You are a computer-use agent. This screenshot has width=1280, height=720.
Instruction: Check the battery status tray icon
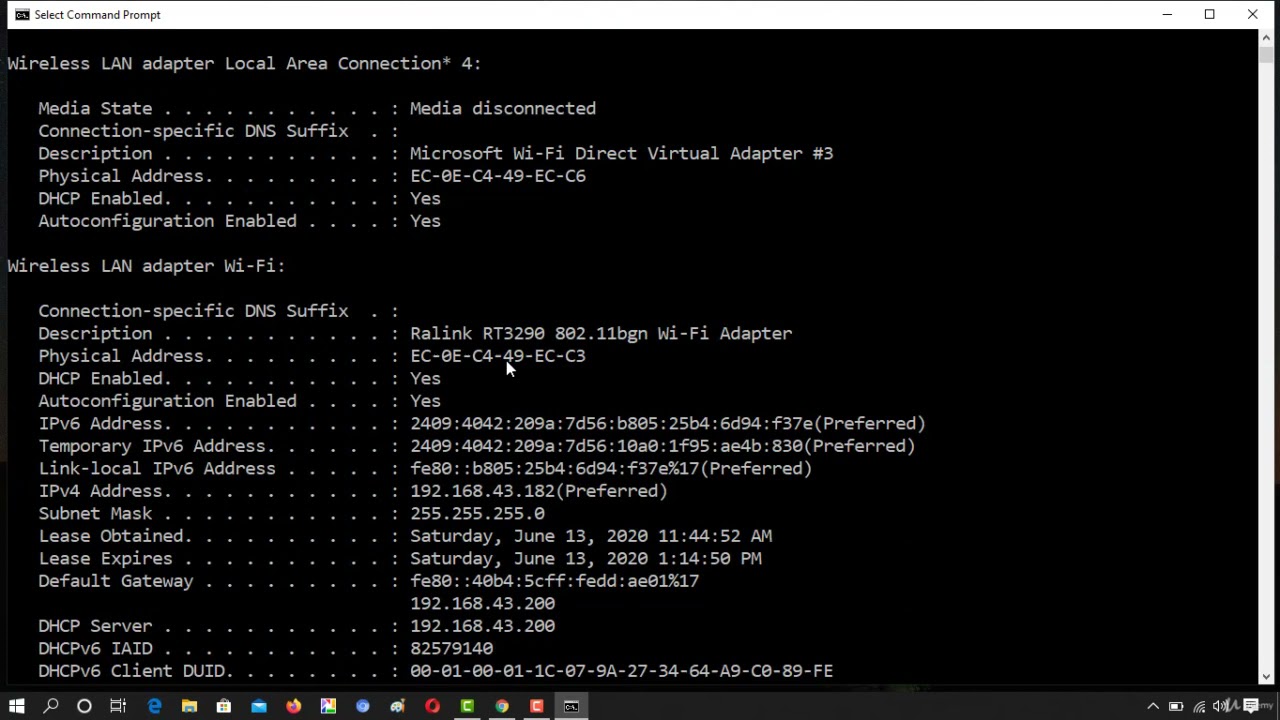(x=1176, y=706)
